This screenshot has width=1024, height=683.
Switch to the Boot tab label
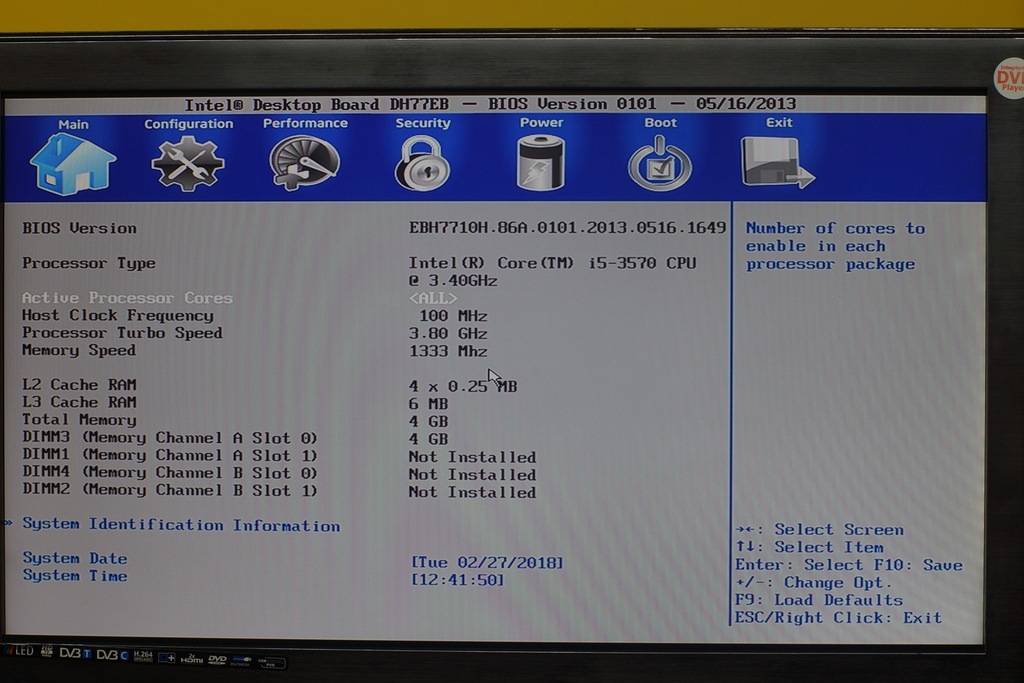pyautogui.click(x=660, y=123)
